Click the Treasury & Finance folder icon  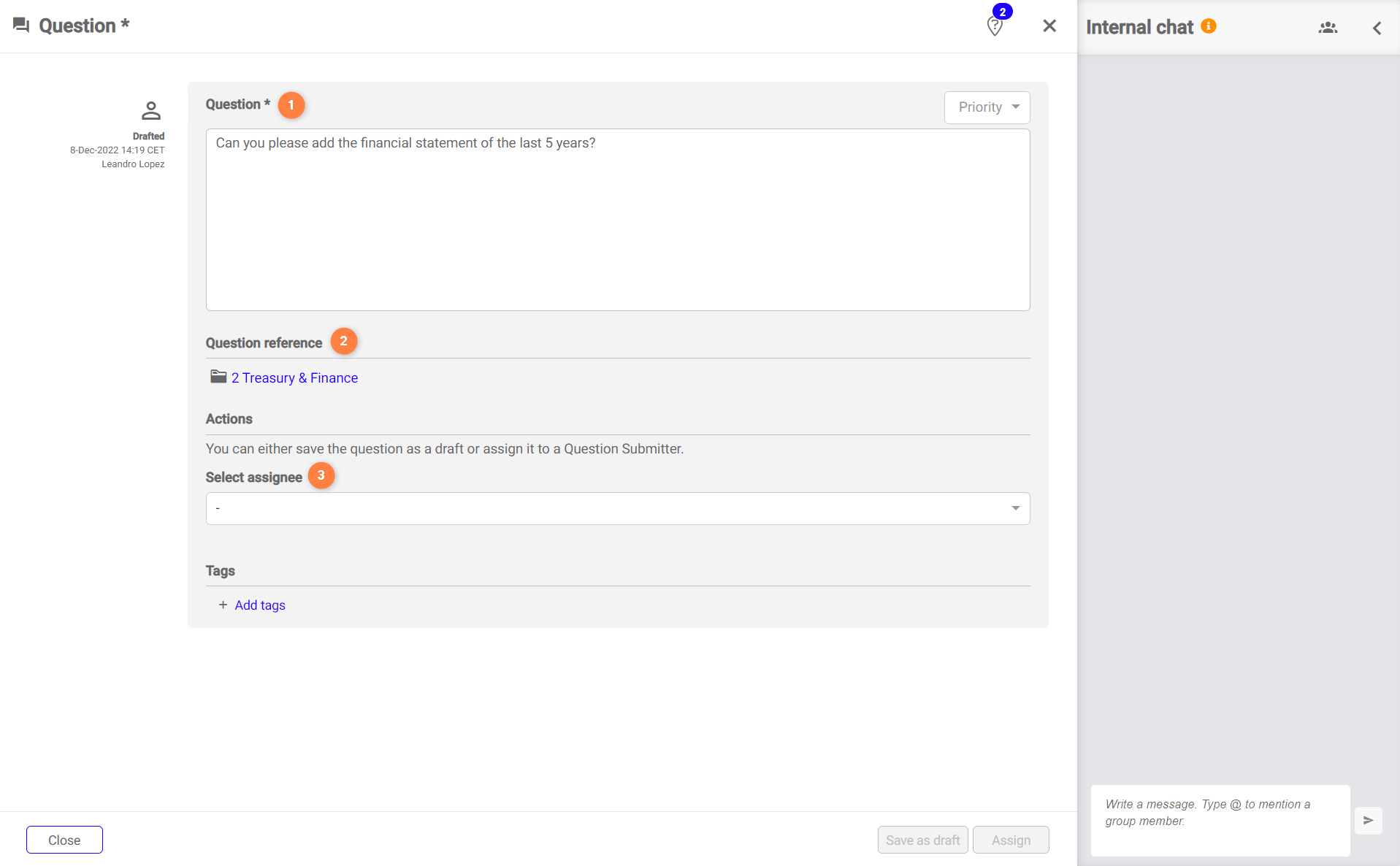218,377
